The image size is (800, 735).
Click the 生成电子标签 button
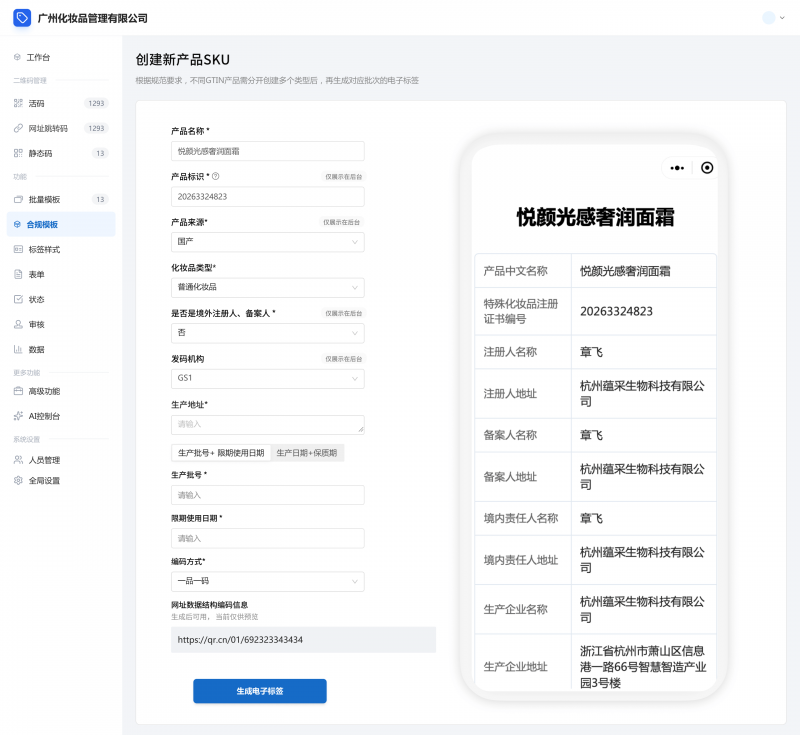coord(260,691)
